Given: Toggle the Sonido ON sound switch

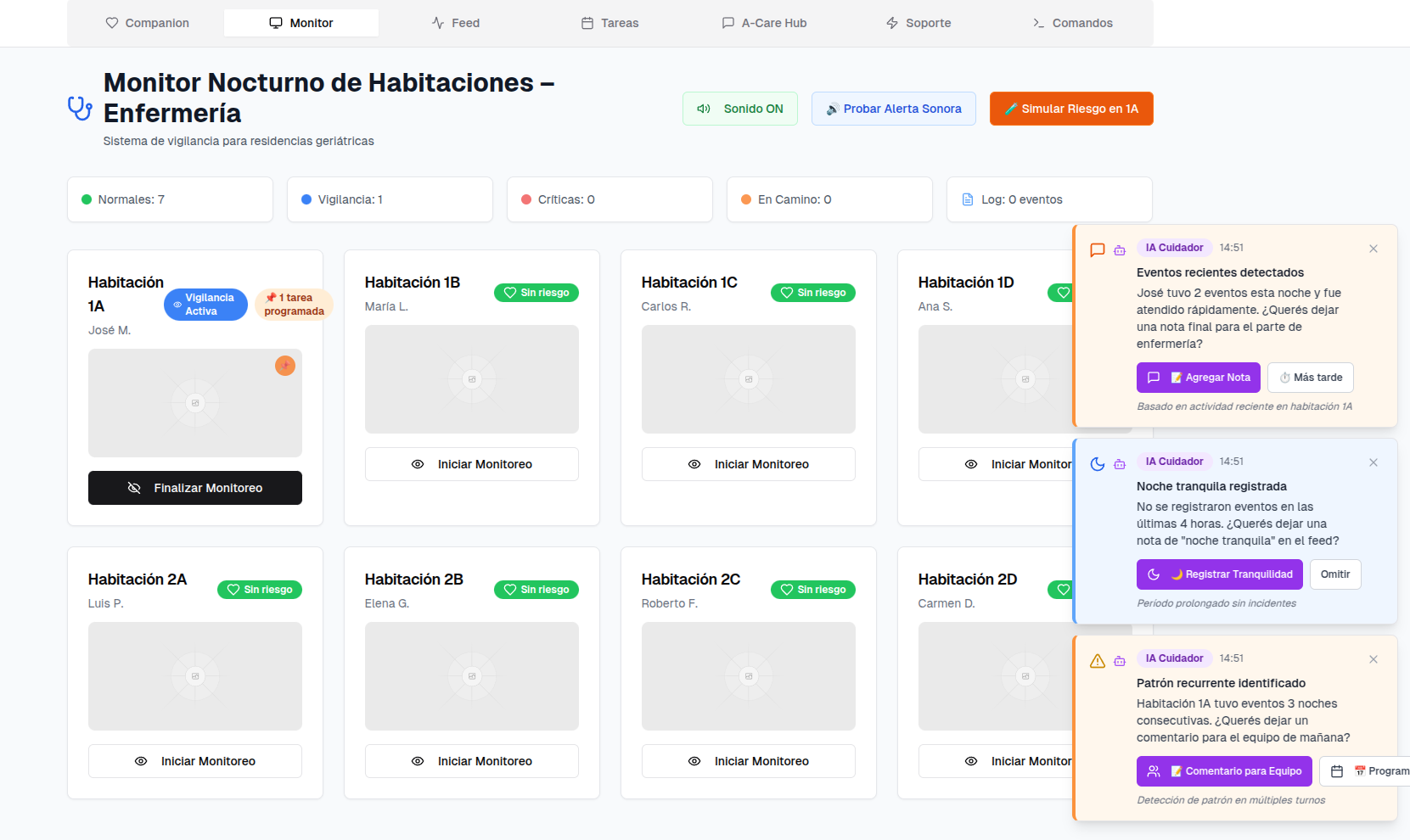Looking at the screenshot, I should [739, 109].
